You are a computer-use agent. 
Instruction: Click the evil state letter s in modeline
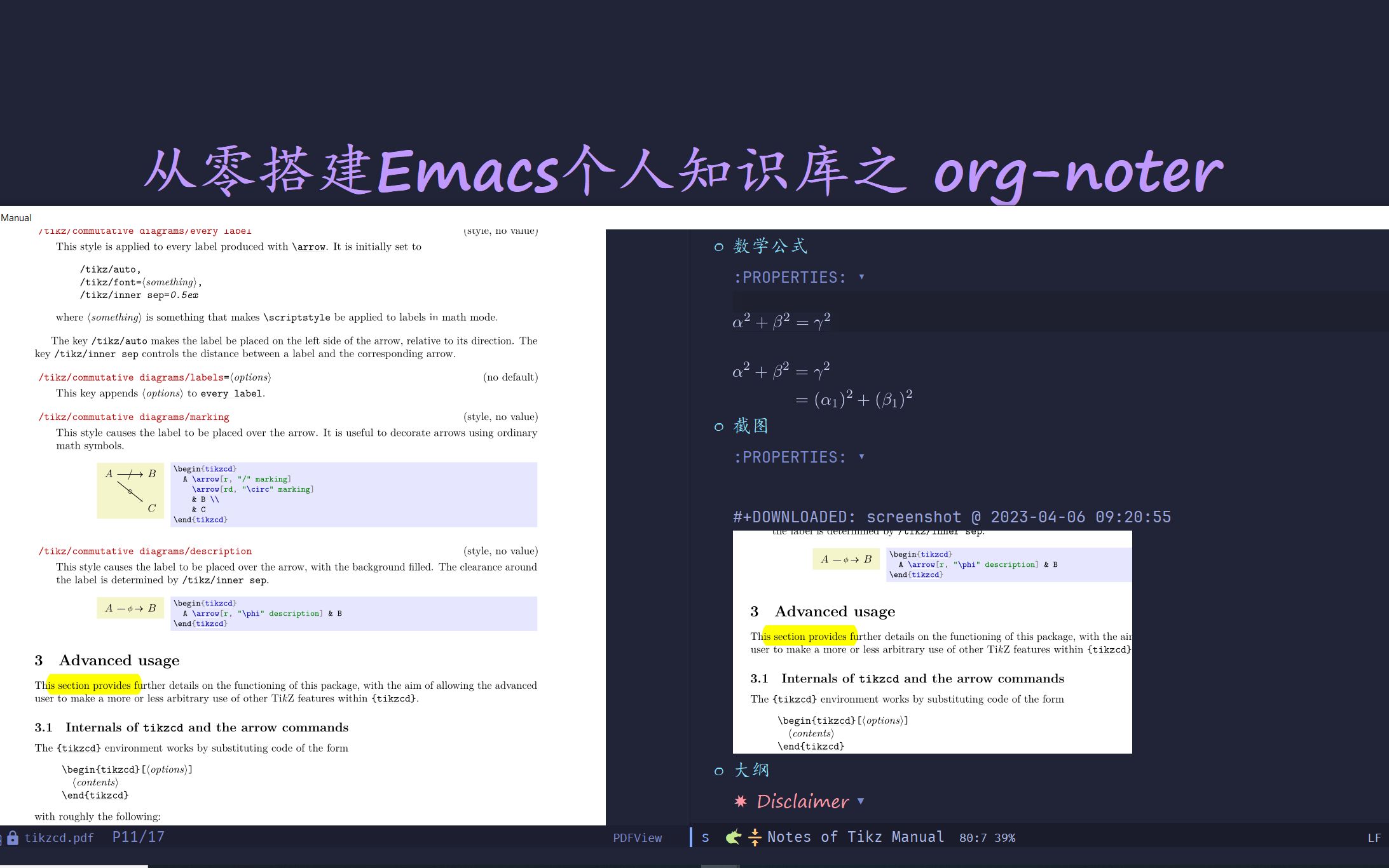coord(705,837)
